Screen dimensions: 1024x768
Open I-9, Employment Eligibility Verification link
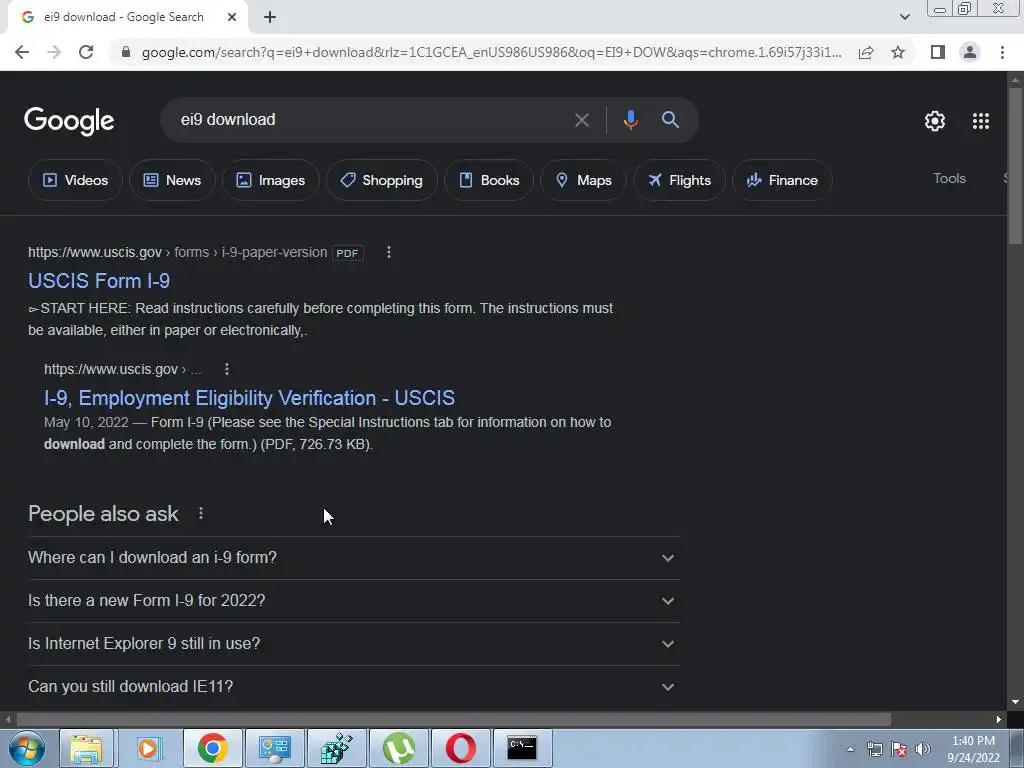pyautogui.click(x=249, y=398)
